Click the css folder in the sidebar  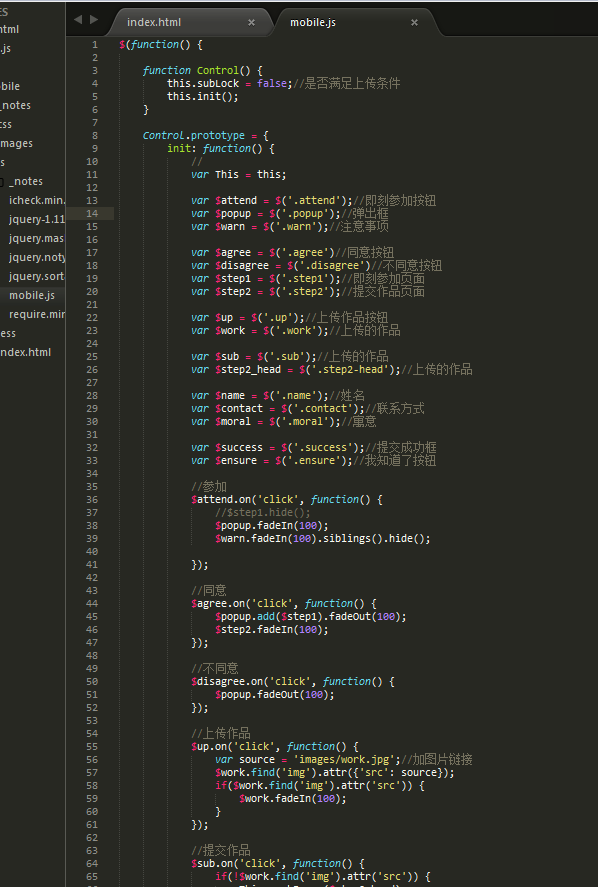6,124
